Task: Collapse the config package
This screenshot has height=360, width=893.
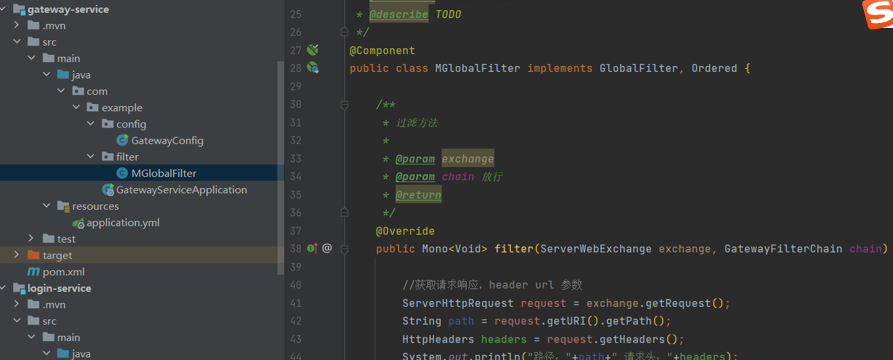Action: tap(91, 124)
